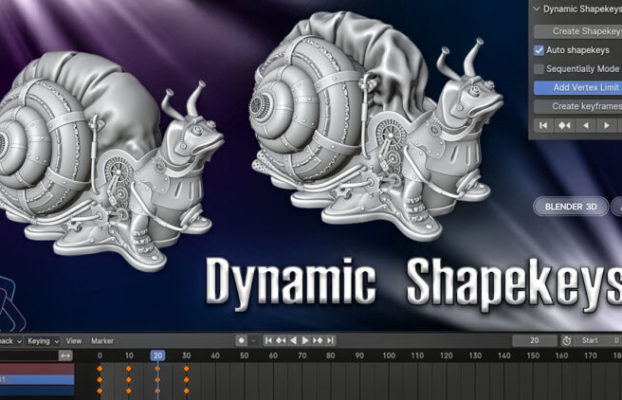Jump to next keyframe in timeline header
The width and height of the screenshot is (622, 400).
click(x=318, y=340)
